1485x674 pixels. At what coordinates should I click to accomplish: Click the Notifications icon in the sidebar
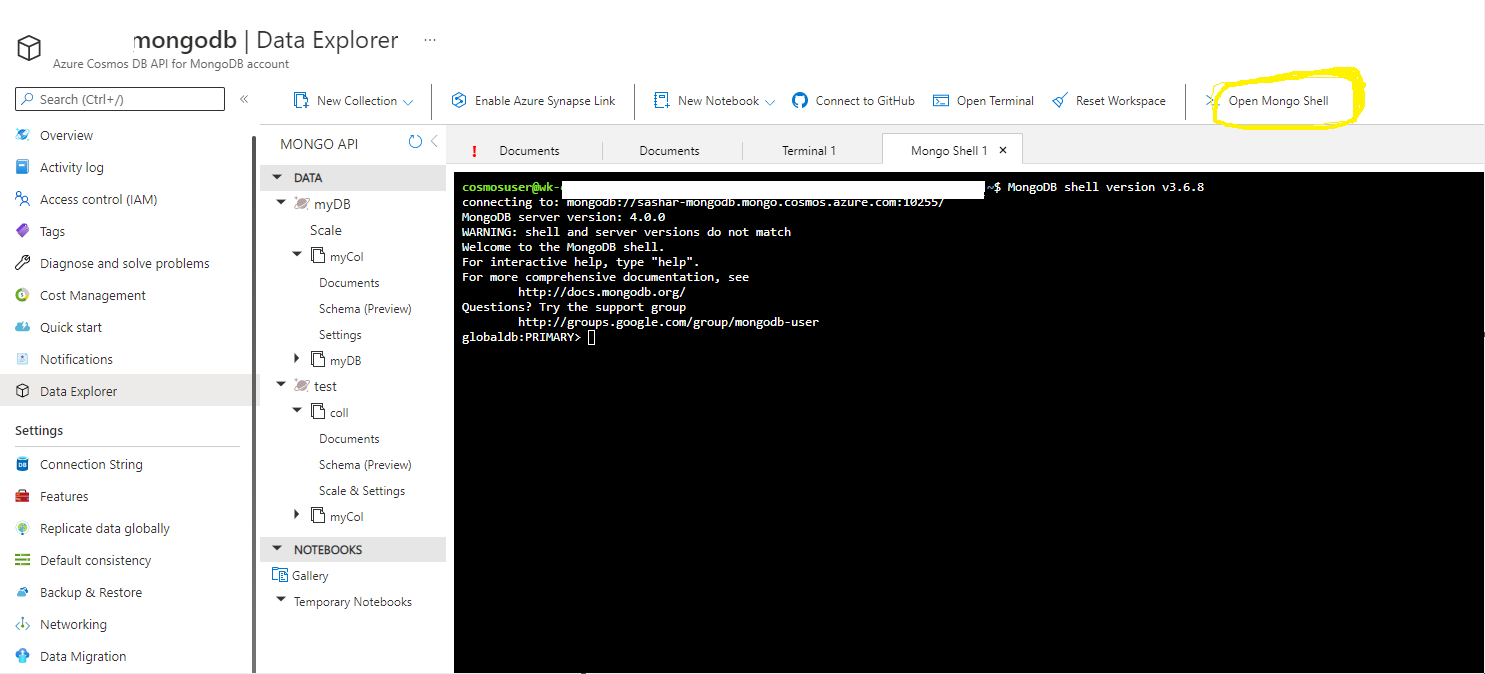(x=22, y=359)
